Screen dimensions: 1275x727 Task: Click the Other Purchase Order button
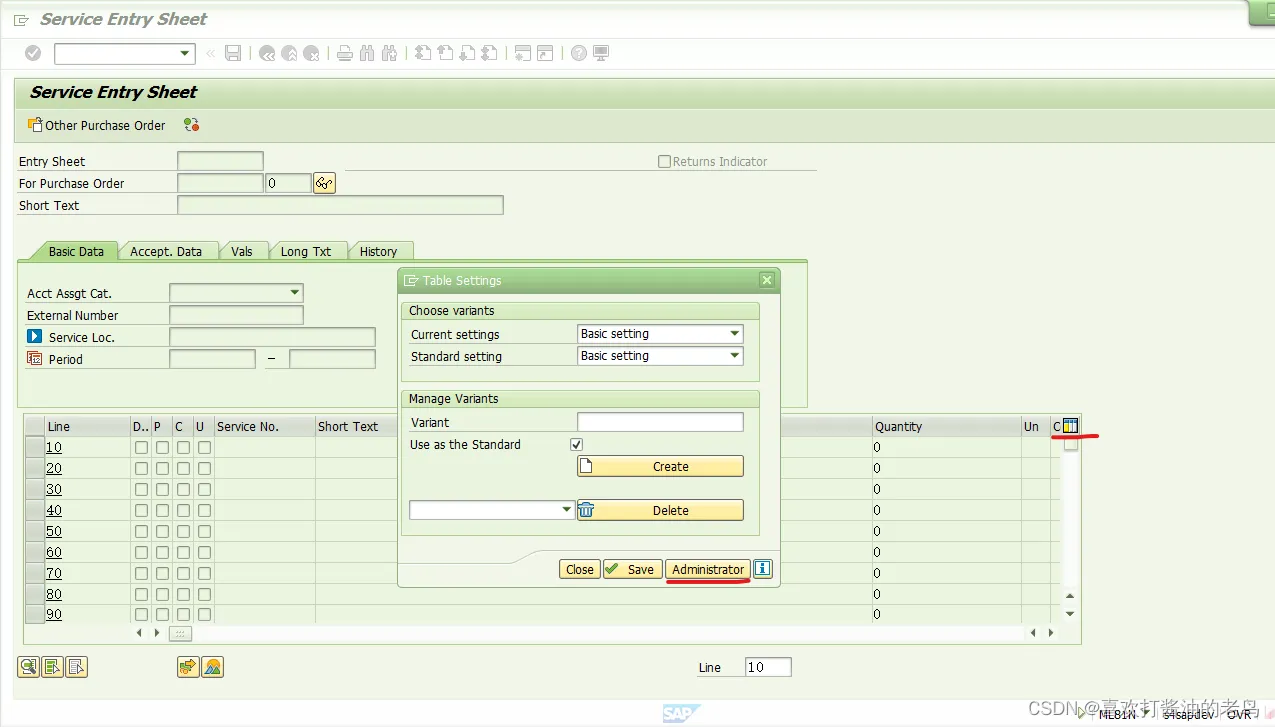click(97, 125)
